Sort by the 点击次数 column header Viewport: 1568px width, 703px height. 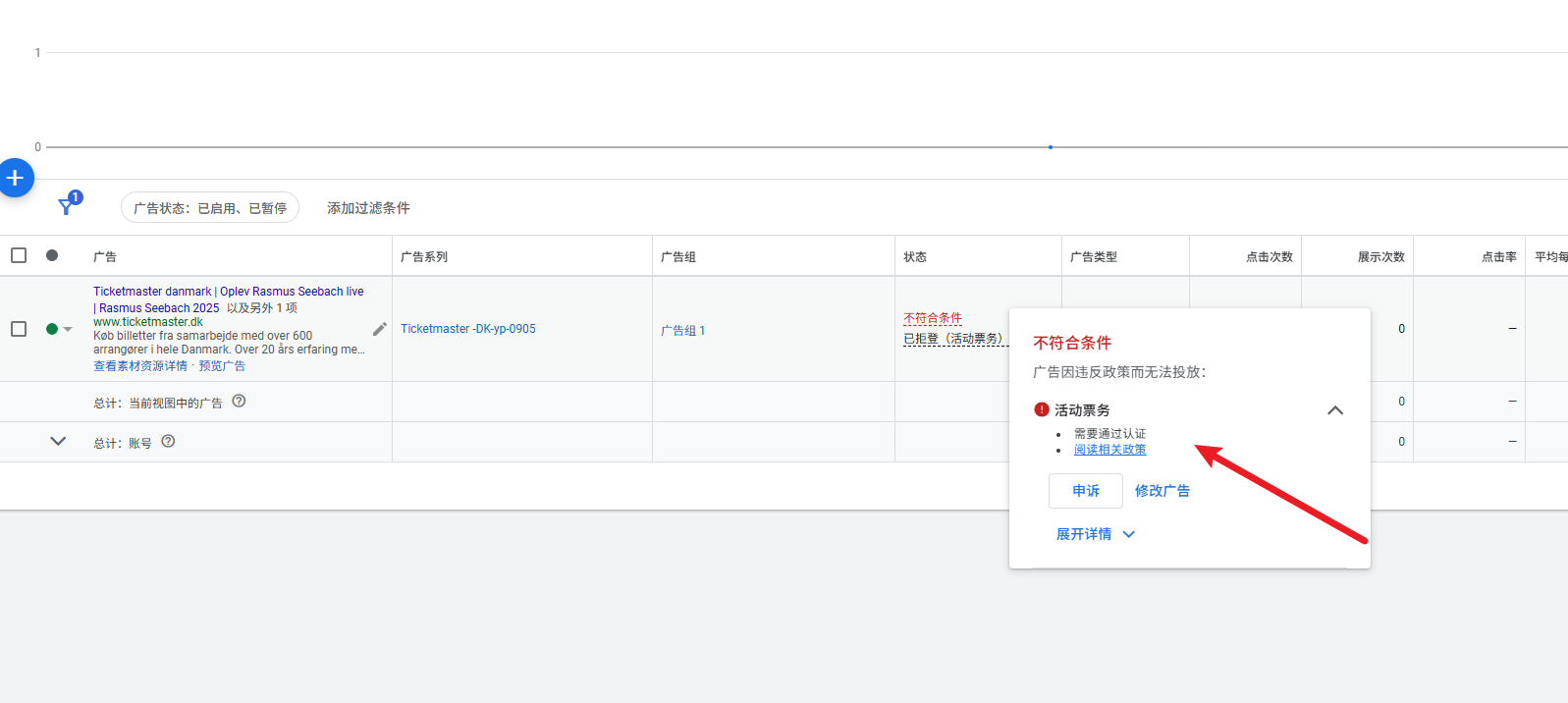click(1269, 257)
